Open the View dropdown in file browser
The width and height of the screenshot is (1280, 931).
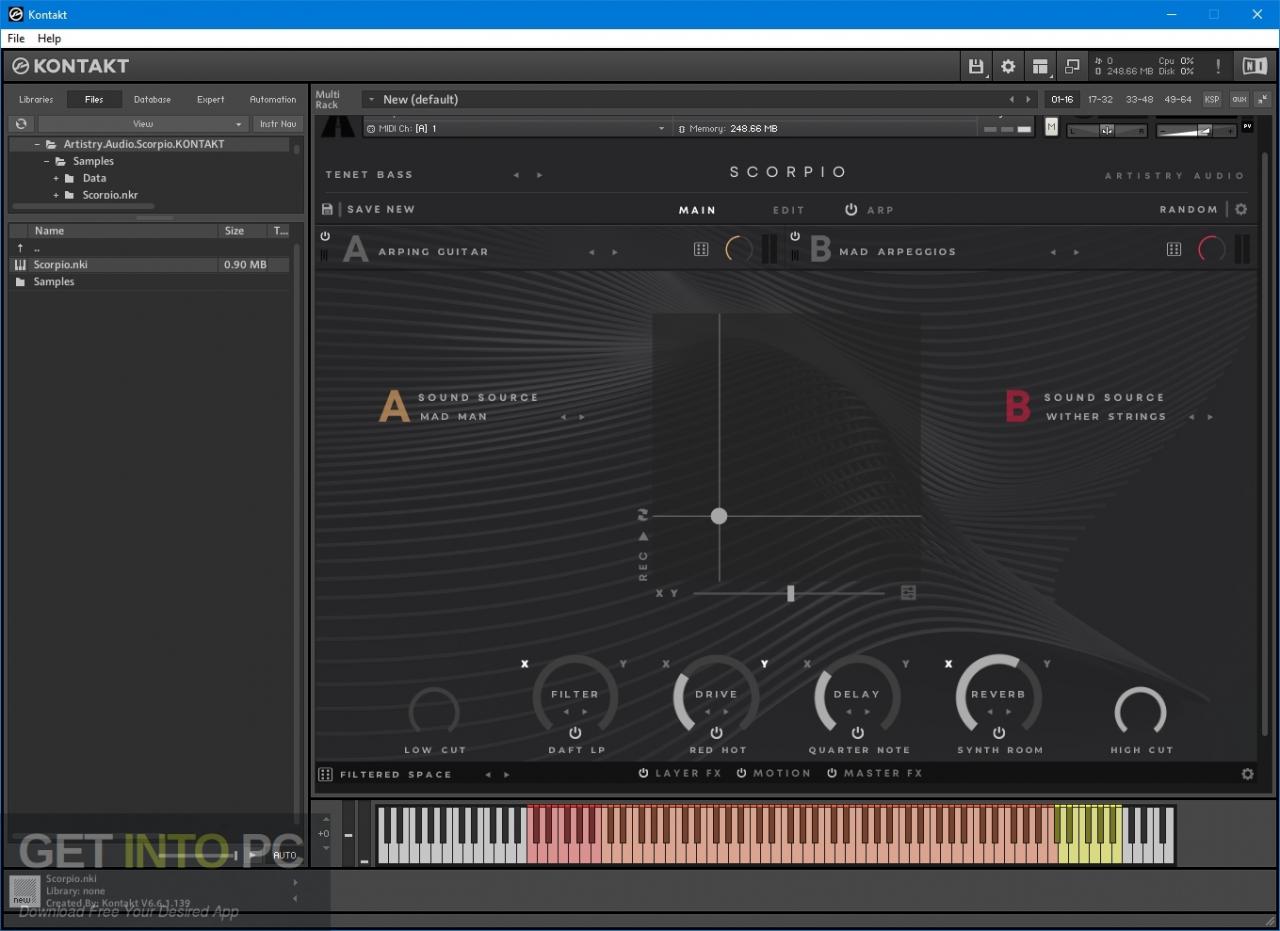[x=143, y=124]
